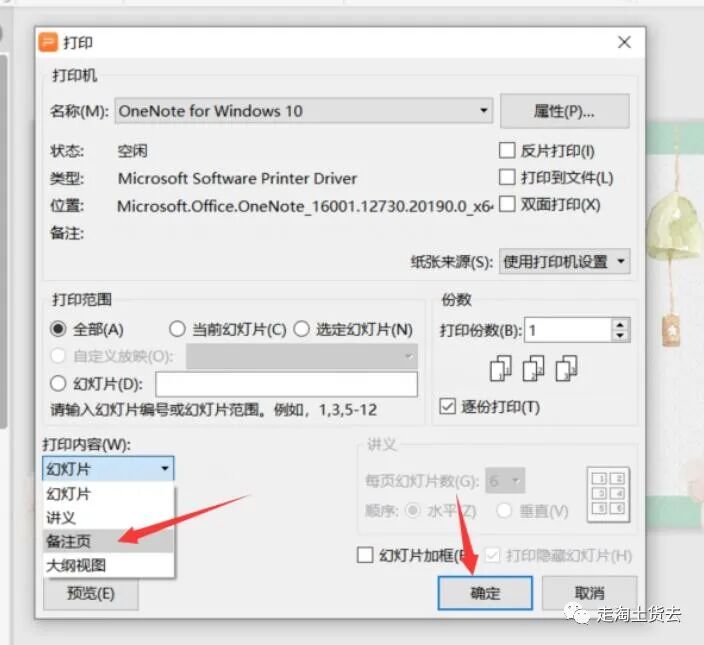Click the printer location text Microsoft.Office.OneNote
Screen dimensions: 704x645
click(305, 206)
